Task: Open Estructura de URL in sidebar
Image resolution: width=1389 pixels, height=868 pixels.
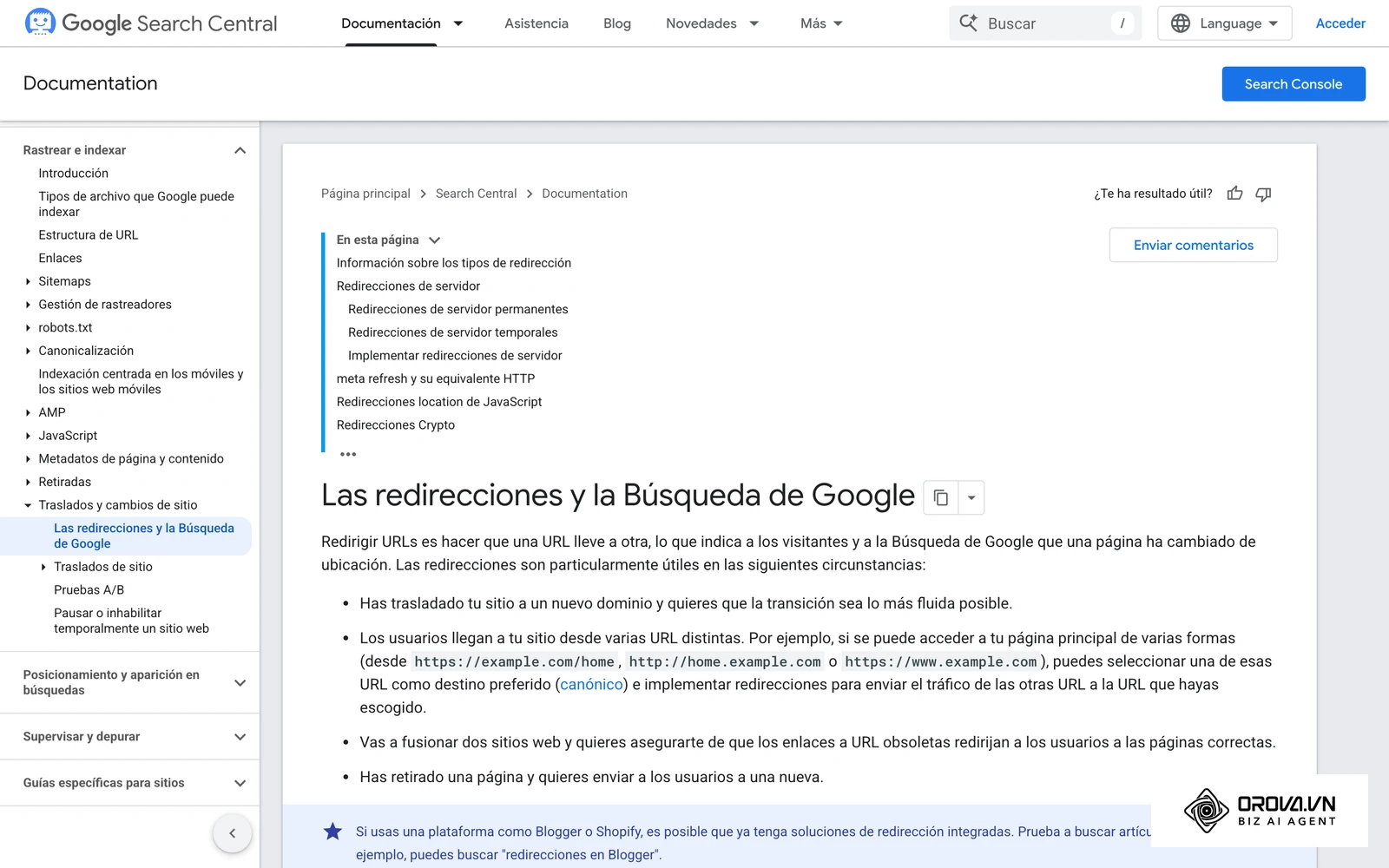Action: [x=89, y=235]
